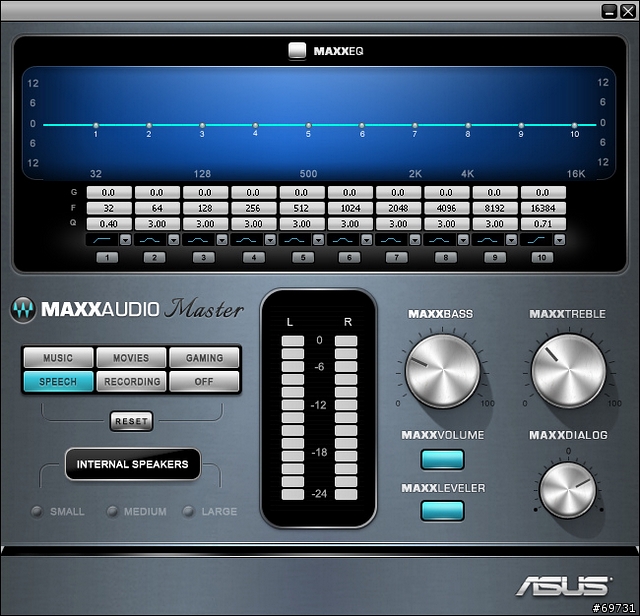This screenshot has width=640, height=616.
Task: Toggle the MaxxEQ enable button
Action: click(297, 51)
